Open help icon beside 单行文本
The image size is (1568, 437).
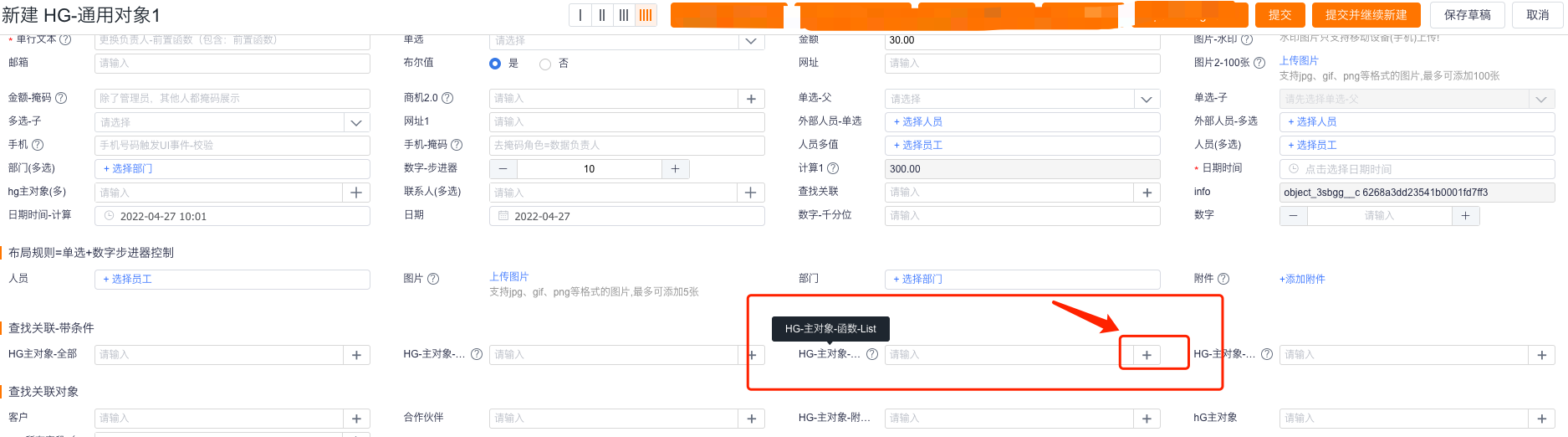(x=65, y=39)
